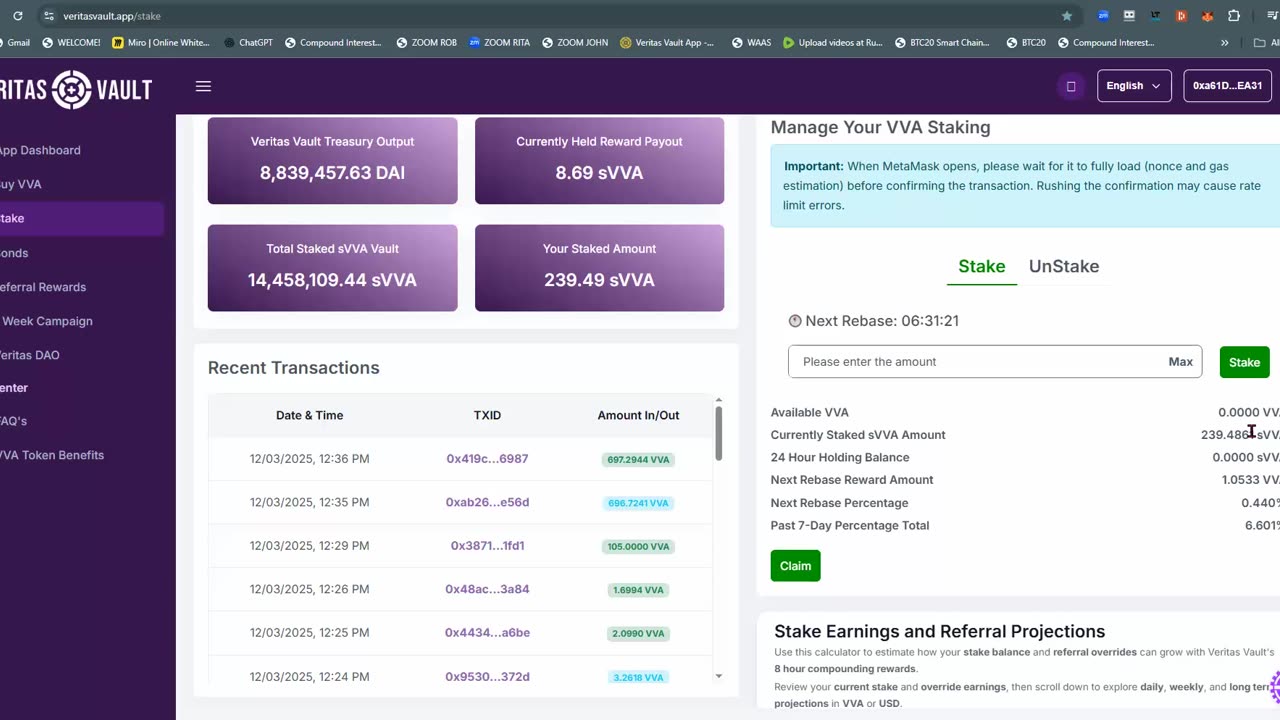Open transaction 0x9530...372d
This screenshot has width=1280, height=720.
(x=487, y=677)
